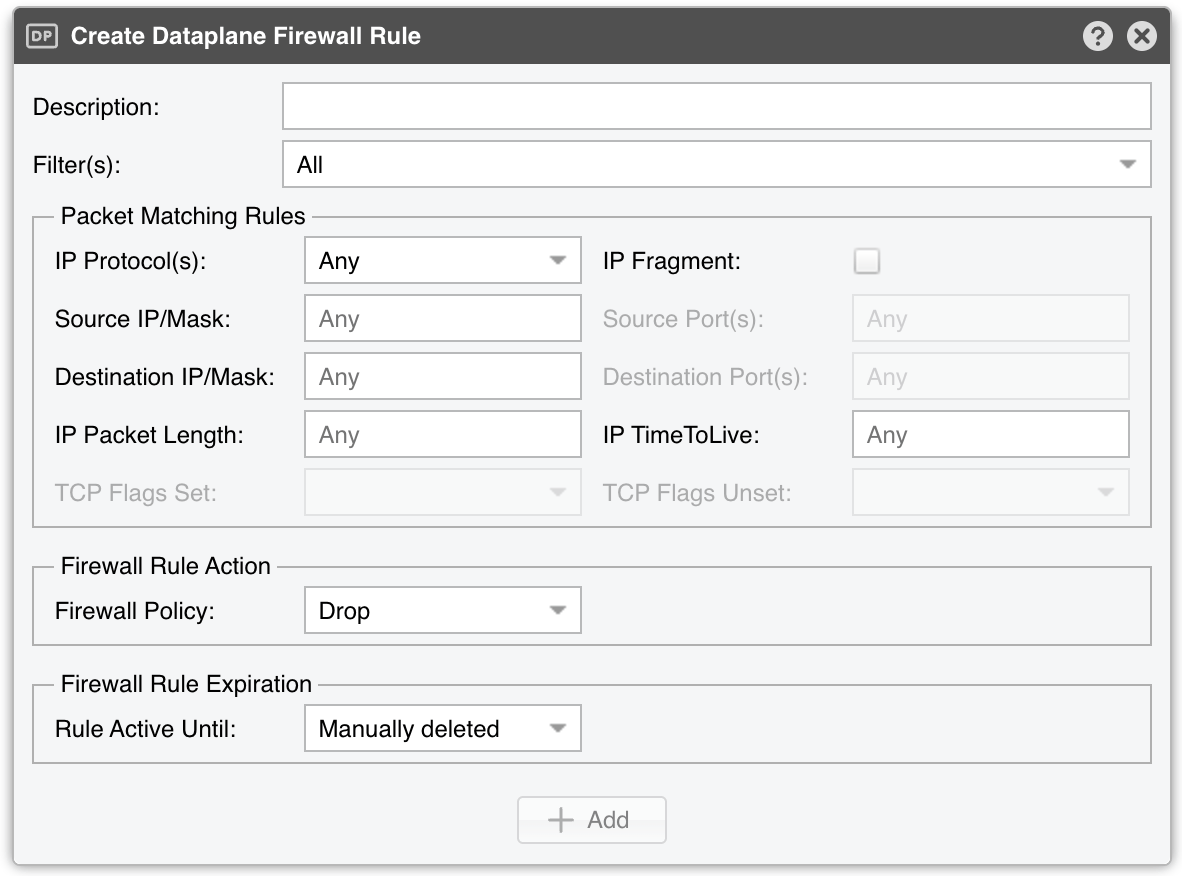The width and height of the screenshot is (1182, 876).
Task: Enable the IP Fragment checkbox
Action: coord(867,261)
